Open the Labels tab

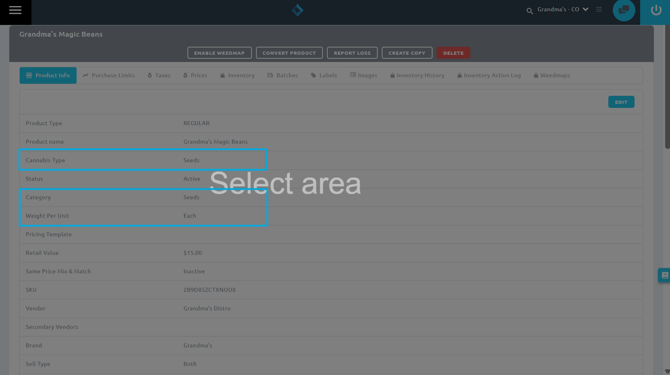324,75
